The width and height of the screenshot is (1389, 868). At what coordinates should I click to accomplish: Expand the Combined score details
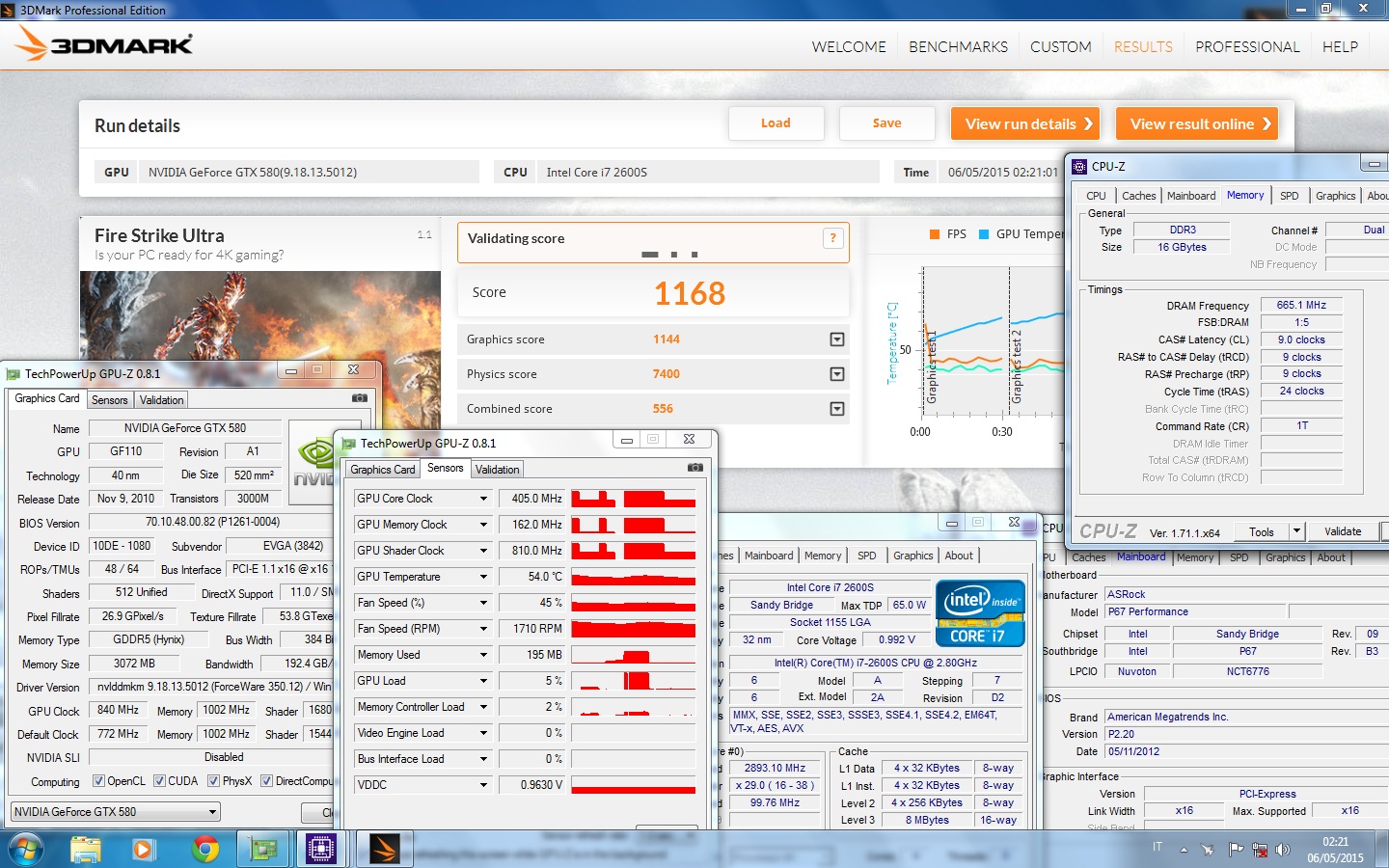click(837, 409)
